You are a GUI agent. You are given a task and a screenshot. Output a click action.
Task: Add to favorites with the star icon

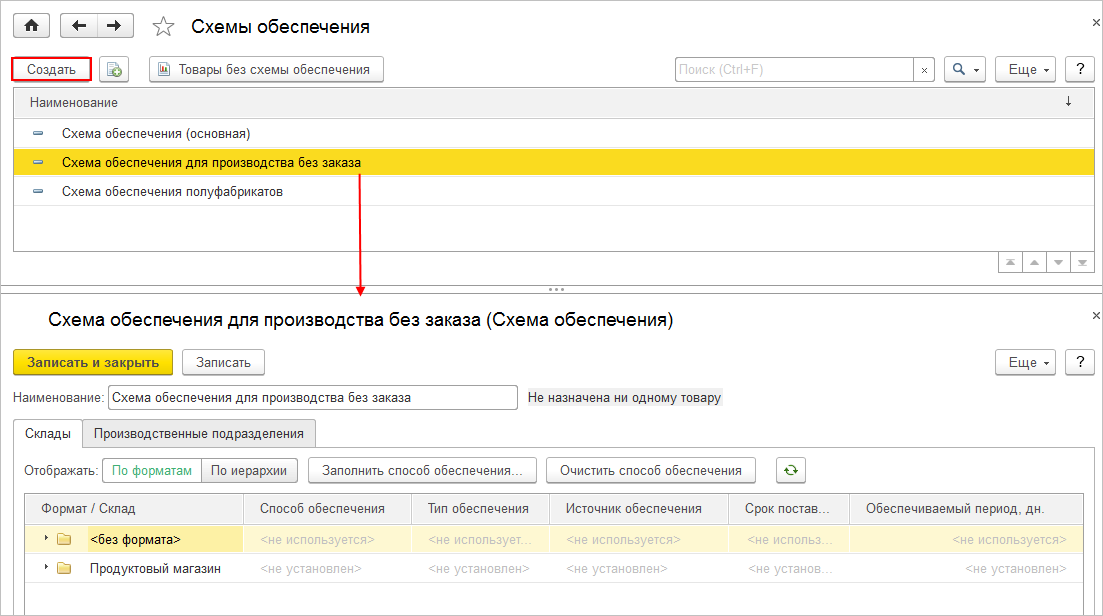coord(163,27)
